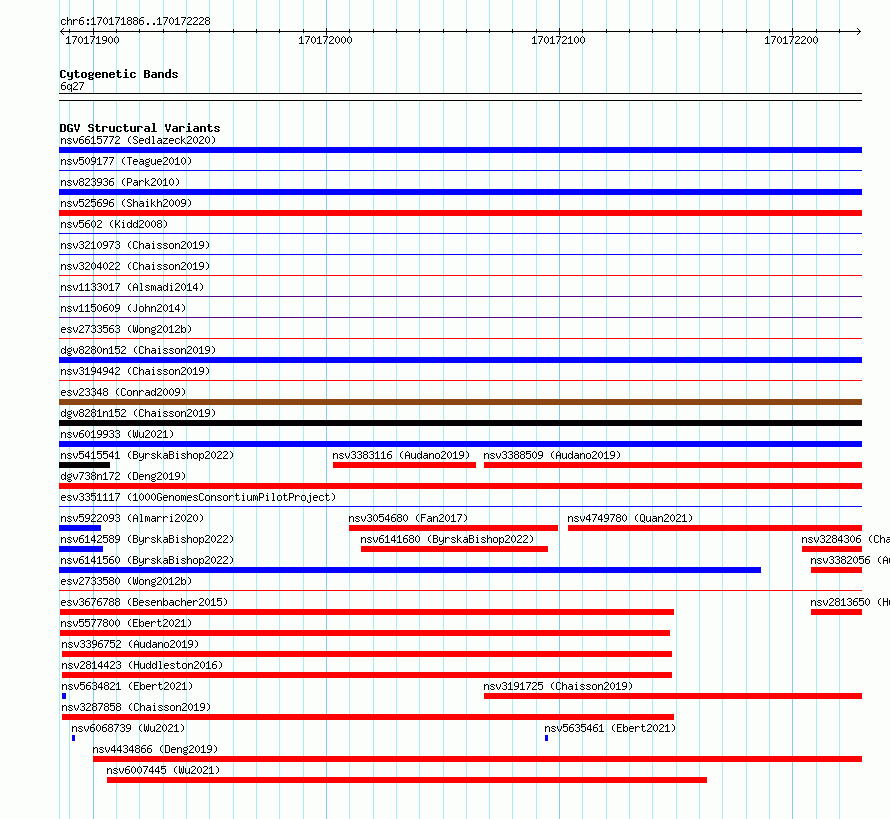This screenshot has height=819, width=890.
Task: Open nsv3054680 (Fan2017) variant
Action: point(408,518)
